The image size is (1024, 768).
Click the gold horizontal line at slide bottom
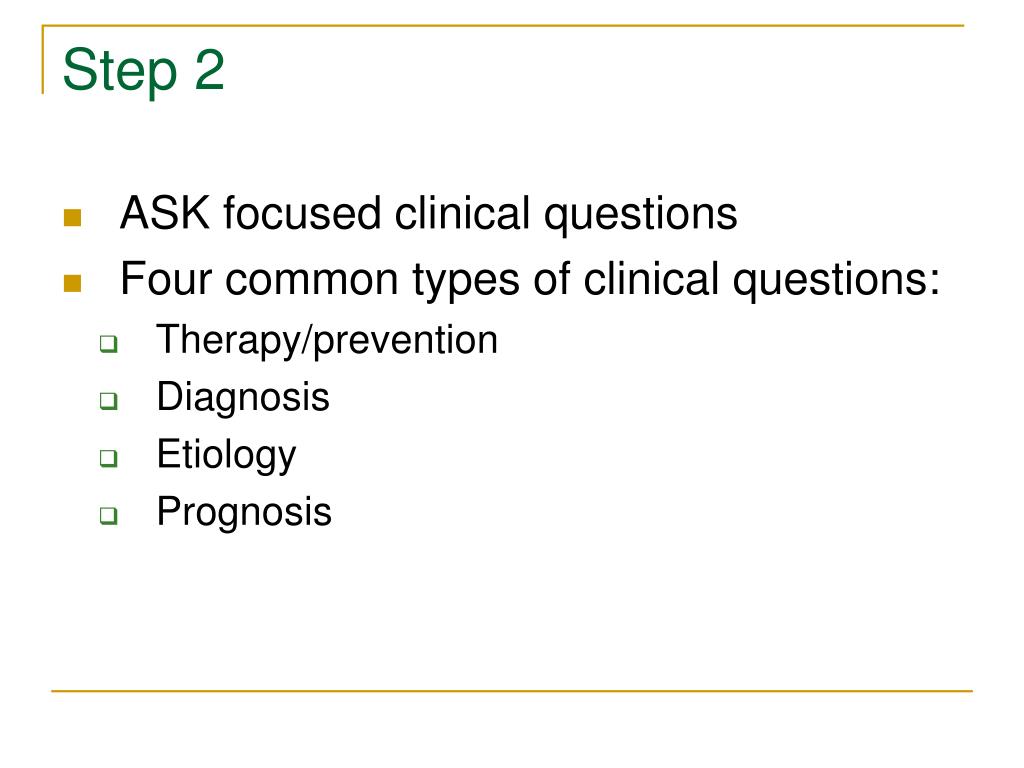pos(512,690)
